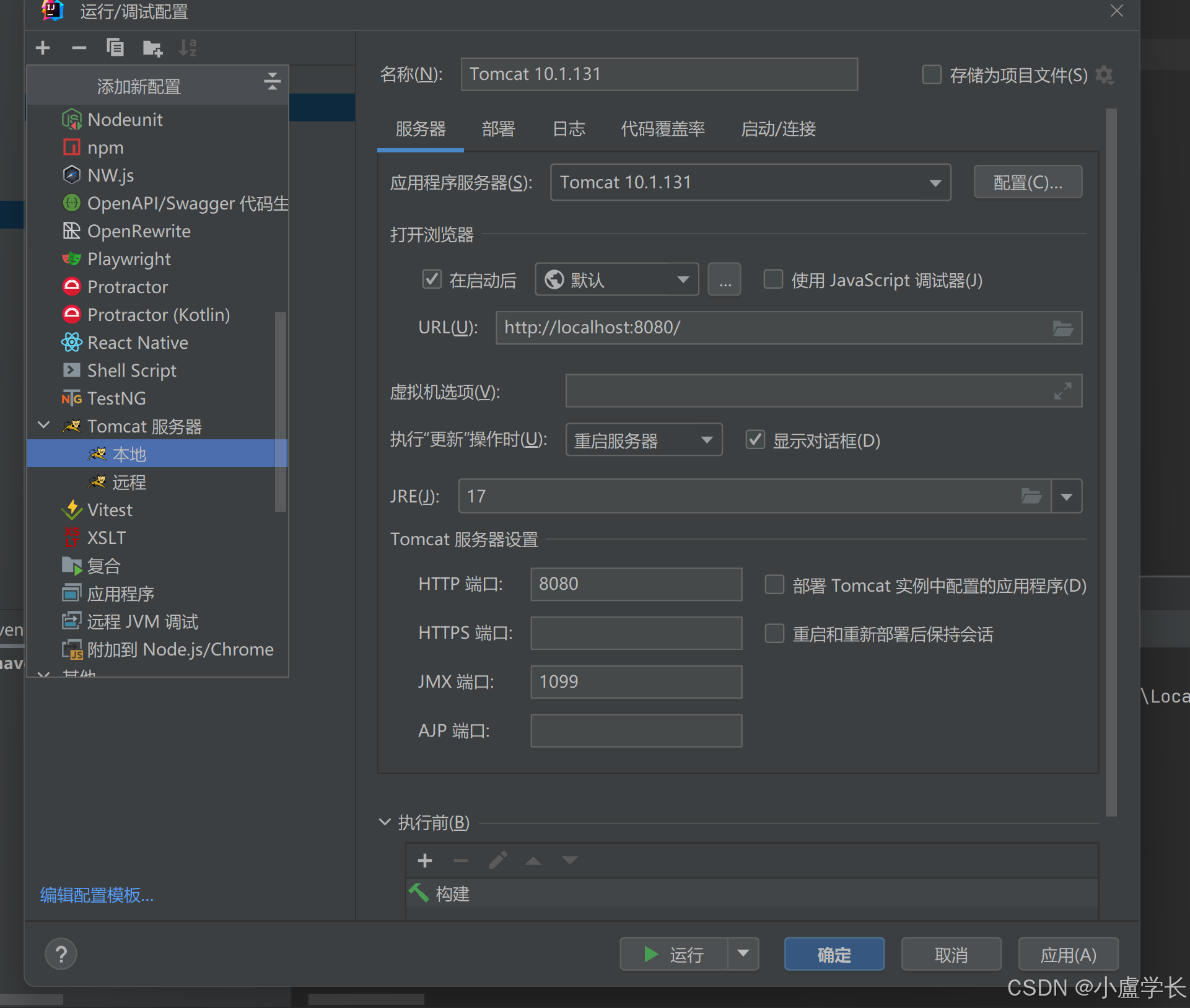
Task: Click expand icon in VM options field
Action: click(x=1063, y=391)
